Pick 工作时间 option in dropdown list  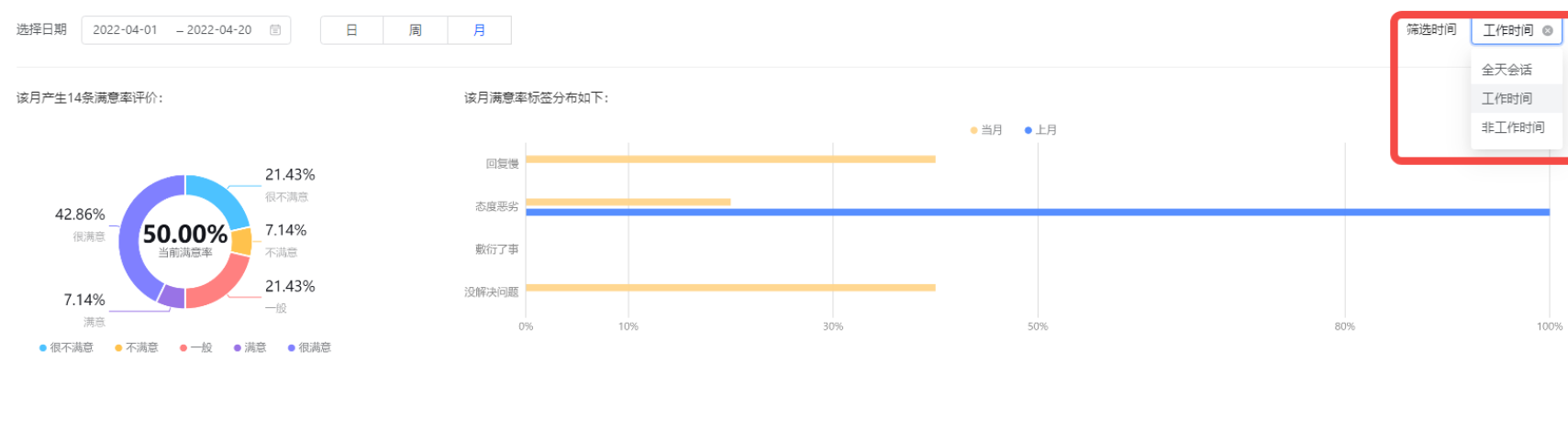1507,98
